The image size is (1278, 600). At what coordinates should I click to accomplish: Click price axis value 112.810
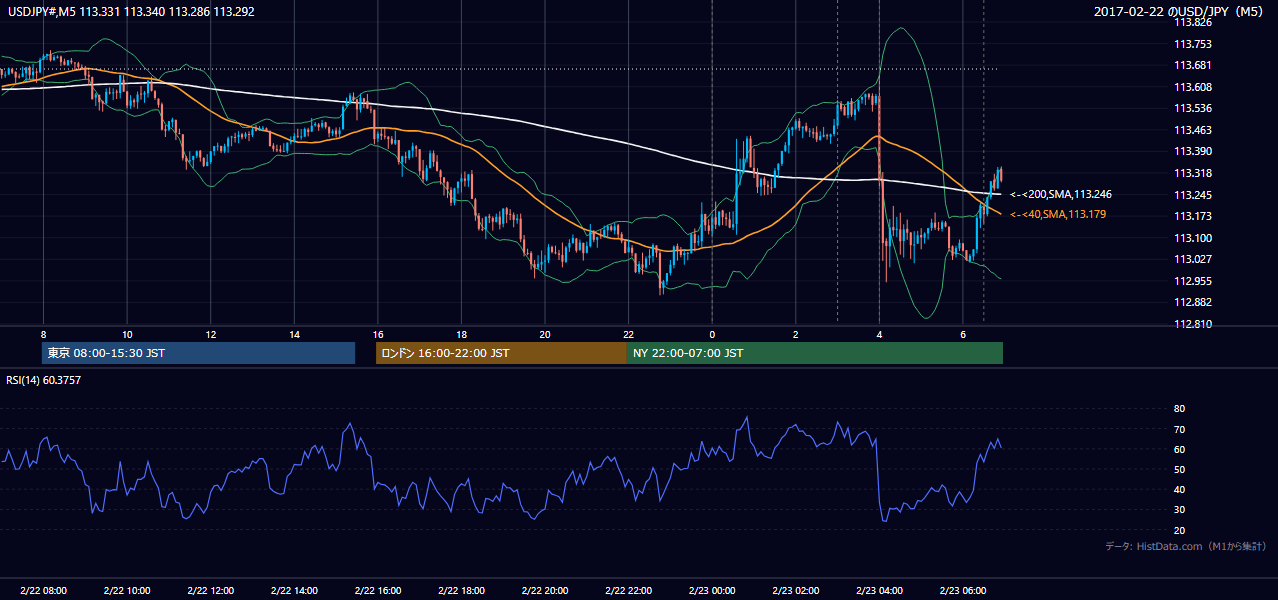(1194, 324)
